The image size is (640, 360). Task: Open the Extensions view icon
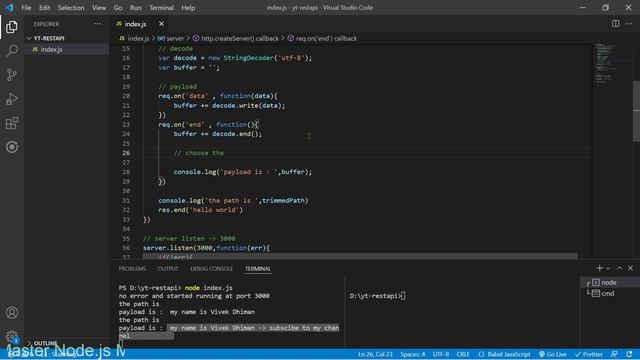click(x=12, y=123)
